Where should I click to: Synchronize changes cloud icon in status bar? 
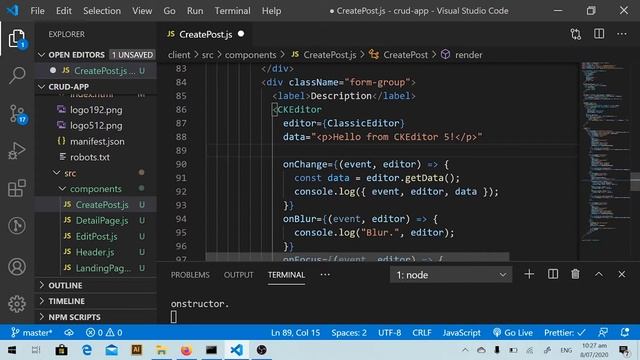[x=69, y=333]
